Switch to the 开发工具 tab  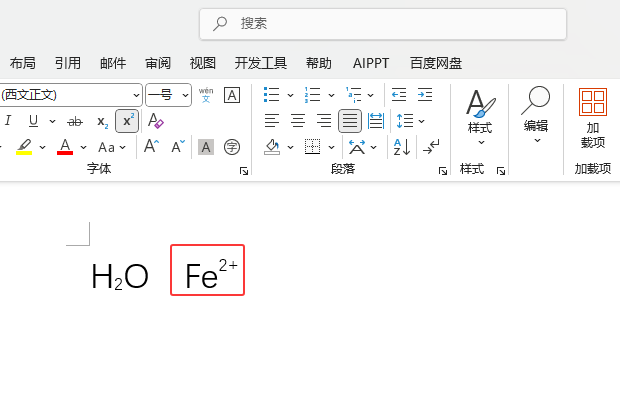[261, 63]
